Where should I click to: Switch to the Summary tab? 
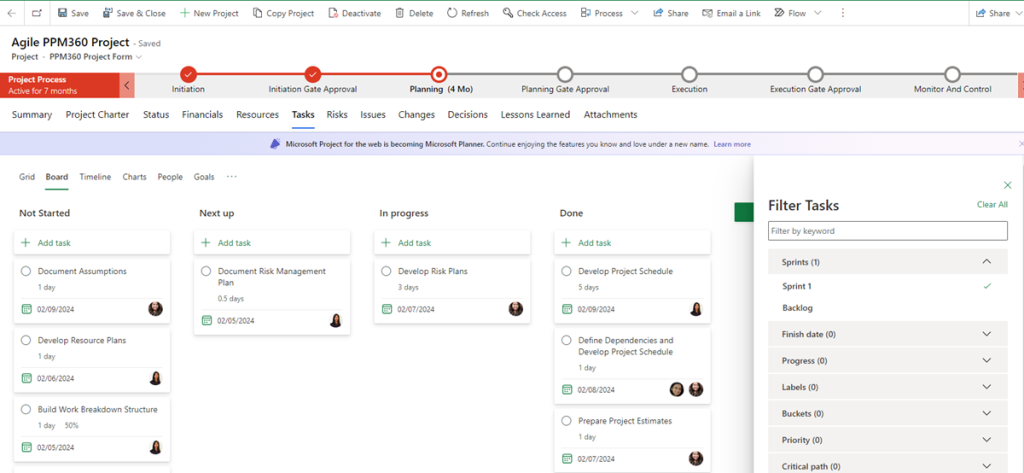pyautogui.click(x=32, y=114)
